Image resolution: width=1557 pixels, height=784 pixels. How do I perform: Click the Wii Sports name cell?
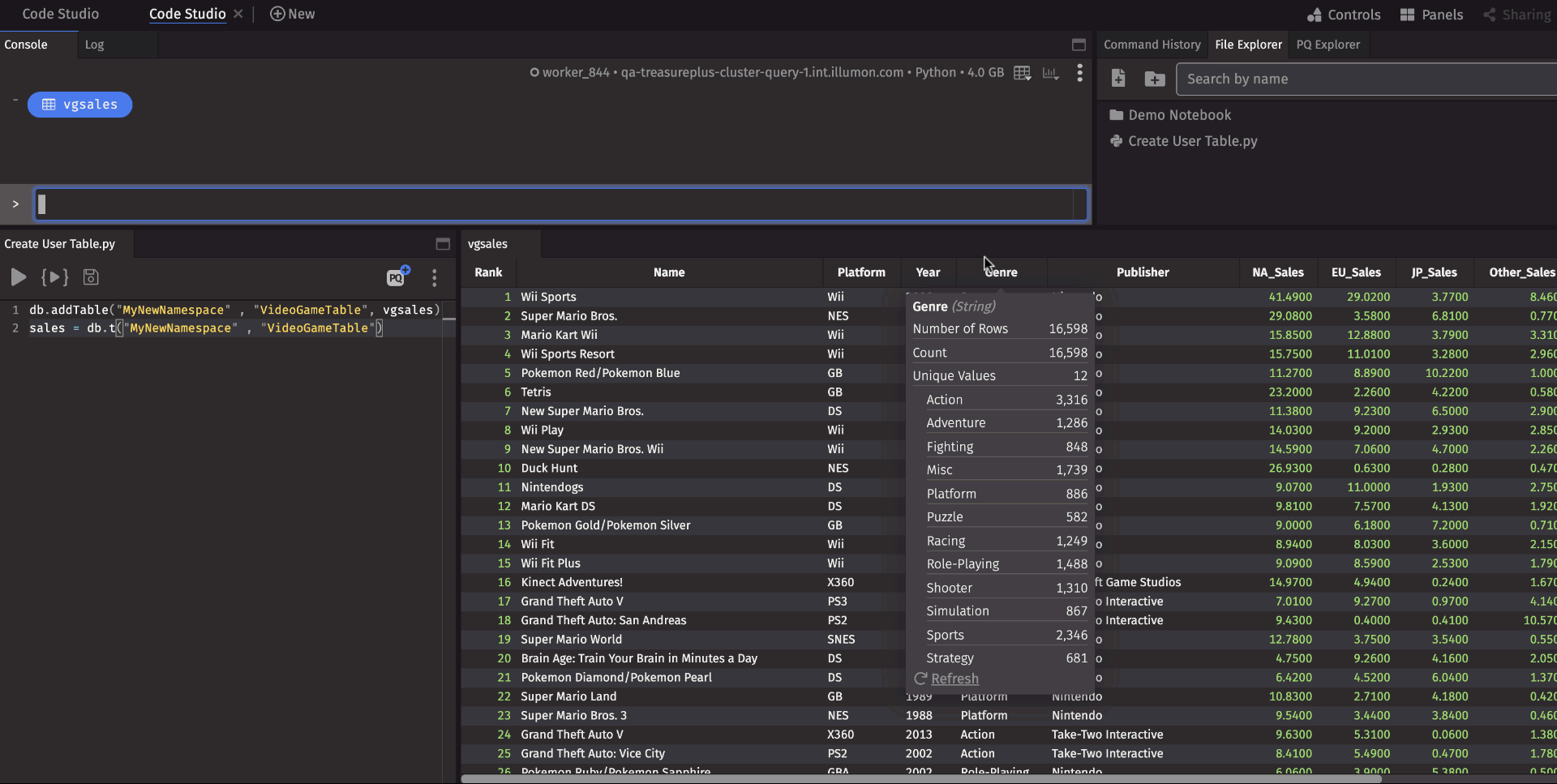[x=670, y=297]
